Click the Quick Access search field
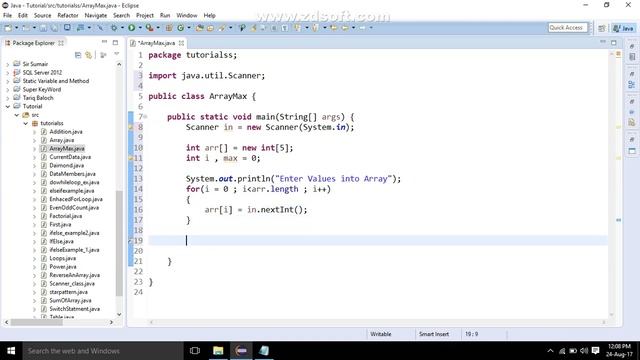 (x=567, y=28)
